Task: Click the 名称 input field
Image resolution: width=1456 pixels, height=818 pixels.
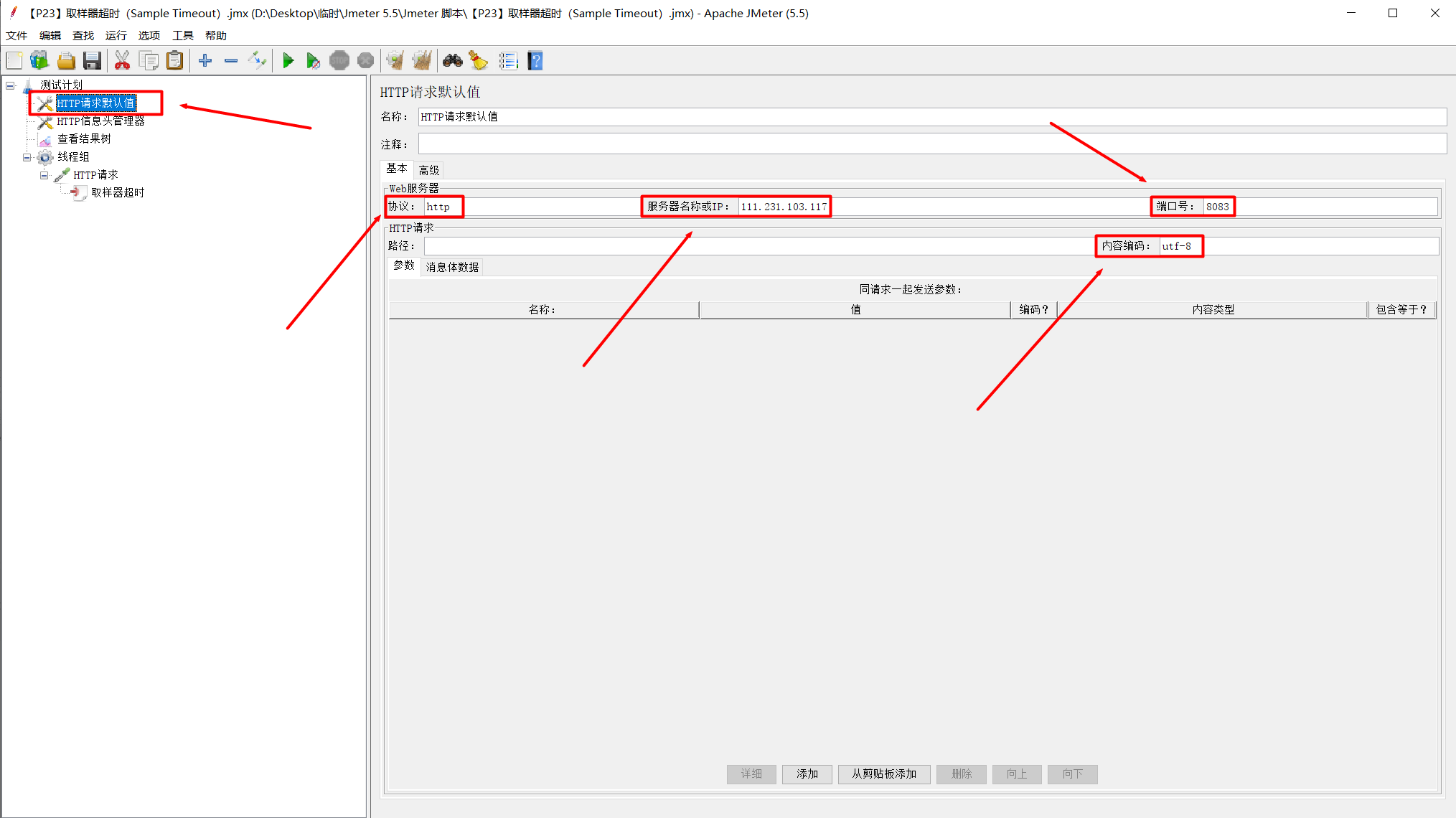Action: [932, 117]
